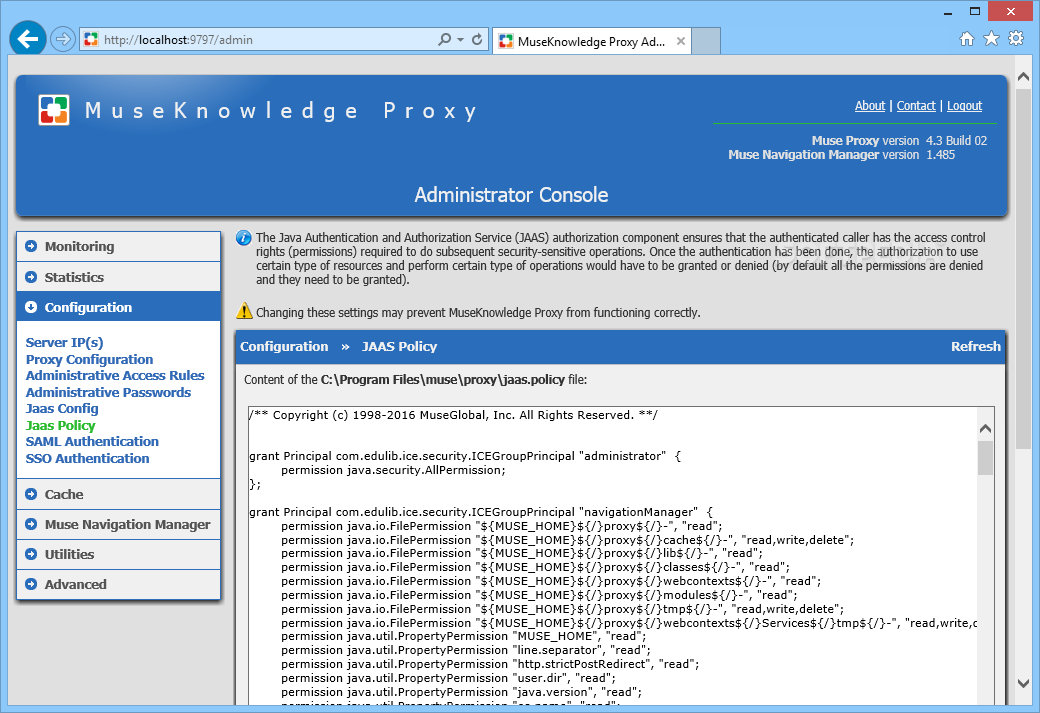
Task: Maximize the browser window
Action: tap(974, 11)
